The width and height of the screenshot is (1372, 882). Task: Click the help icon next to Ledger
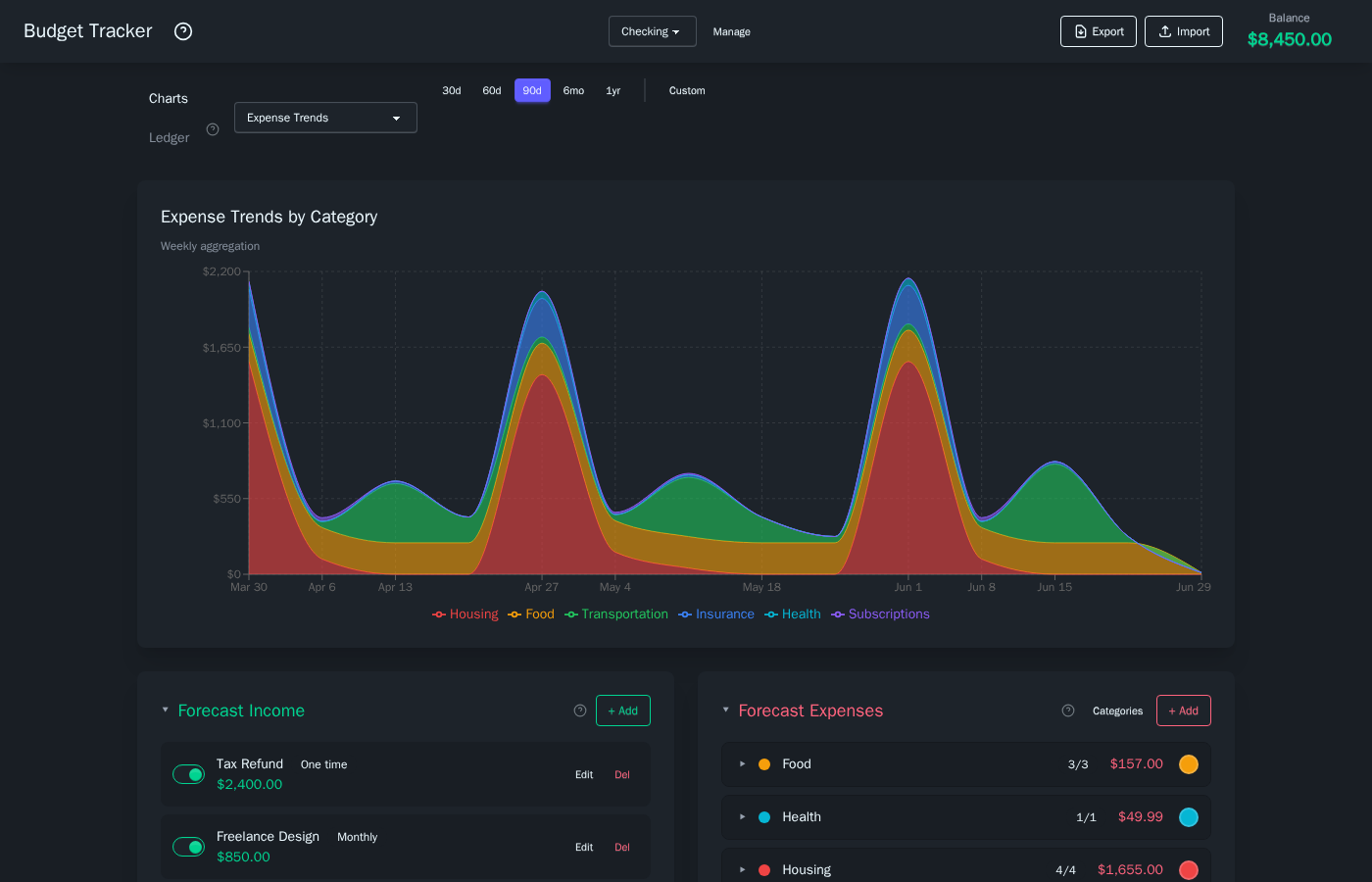point(213,129)
